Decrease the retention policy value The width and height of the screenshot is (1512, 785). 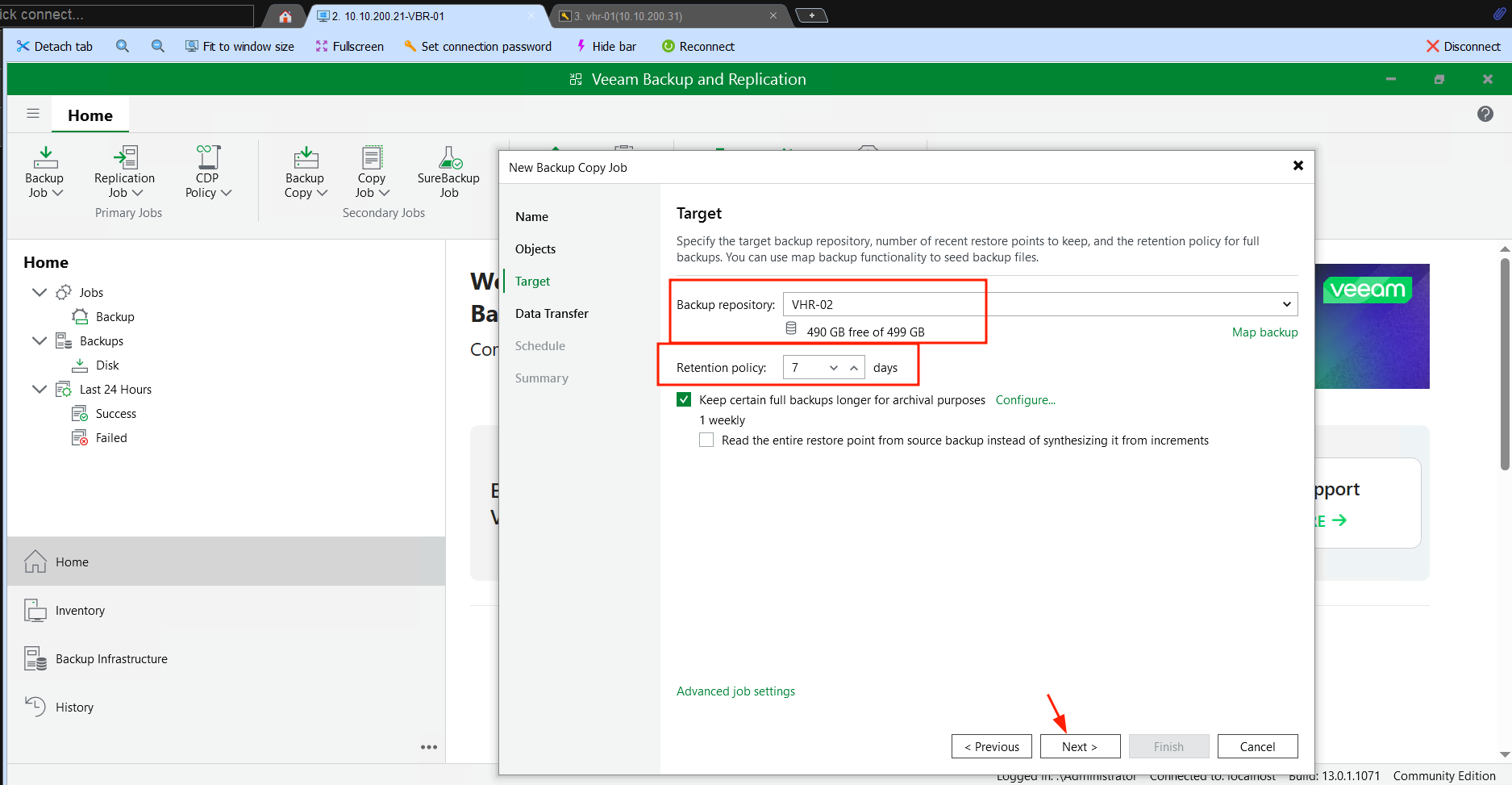coord(834,368)
